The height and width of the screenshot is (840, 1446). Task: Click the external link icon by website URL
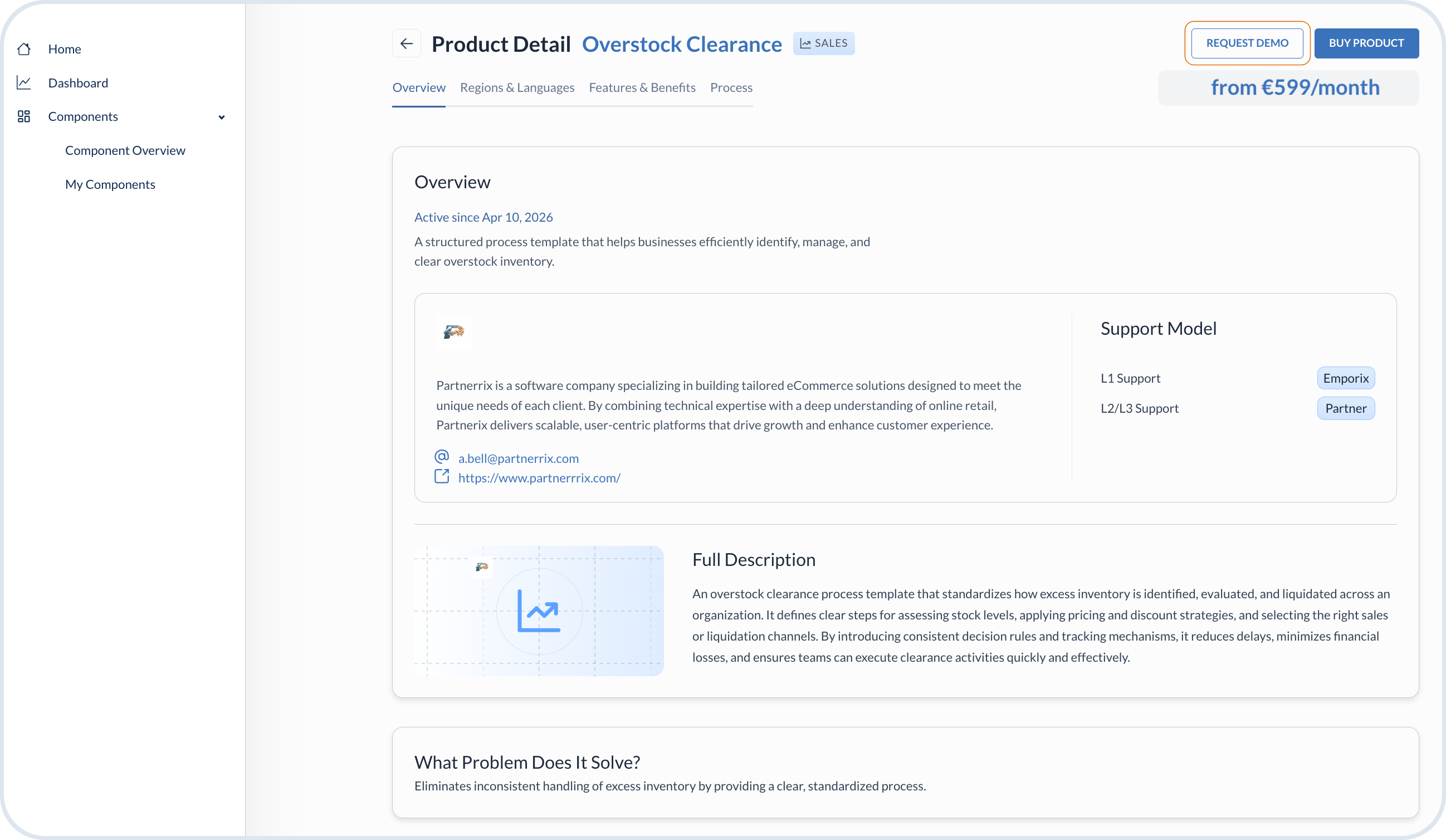coord(442,476)
